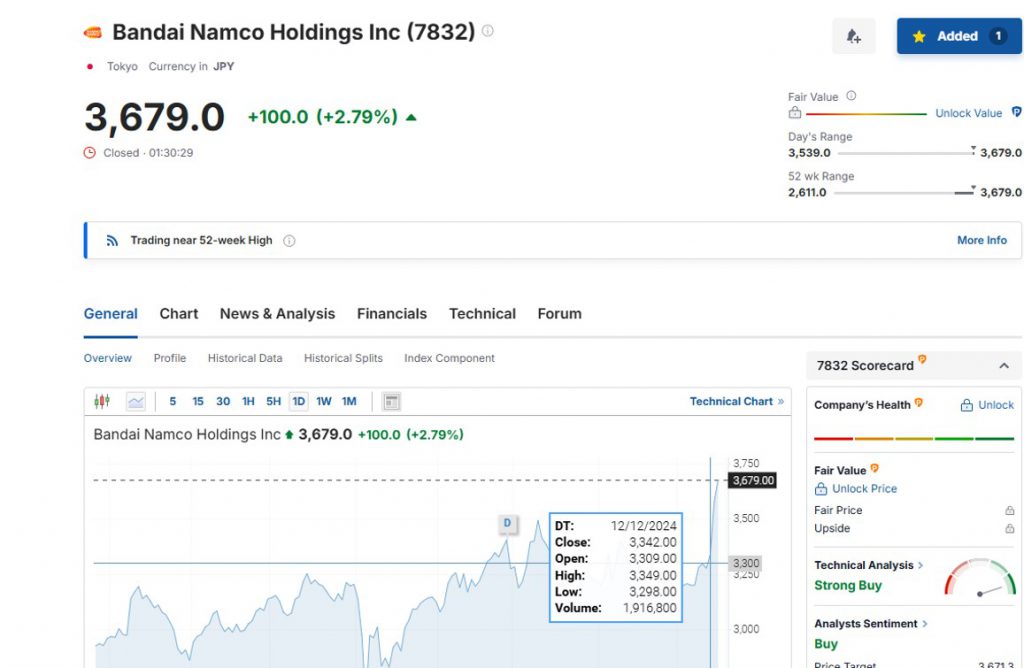
Task: Click the lock icon next to Upside
Action: 1009,528
